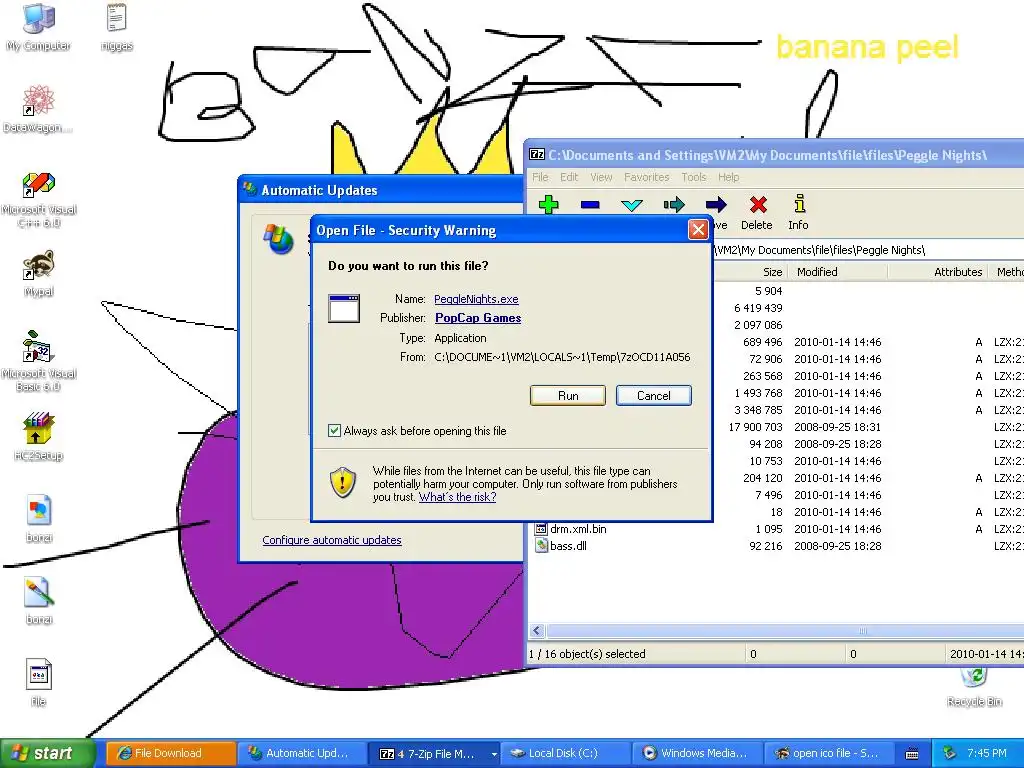This screenshot has width=1024, height=768.
Task: Open the PopCap Games publisher link
Action: coord(478,318)
